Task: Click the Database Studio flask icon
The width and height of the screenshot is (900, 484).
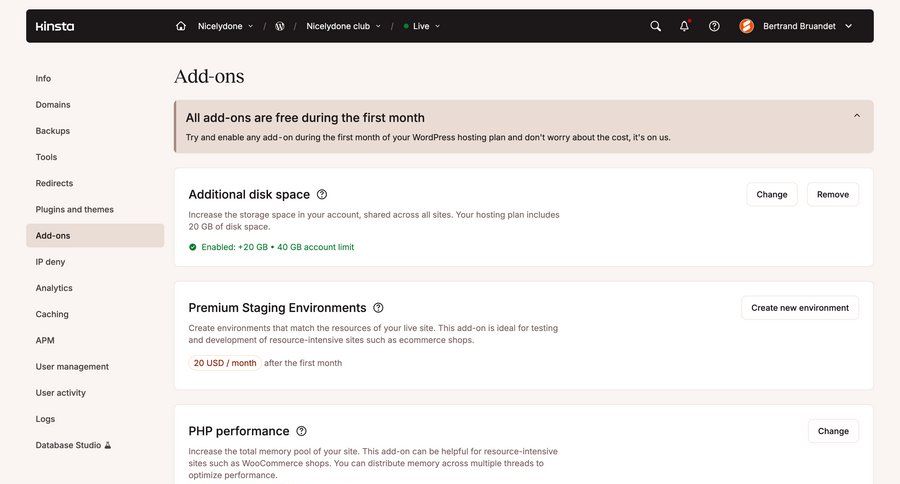Action: pos(107,445)
